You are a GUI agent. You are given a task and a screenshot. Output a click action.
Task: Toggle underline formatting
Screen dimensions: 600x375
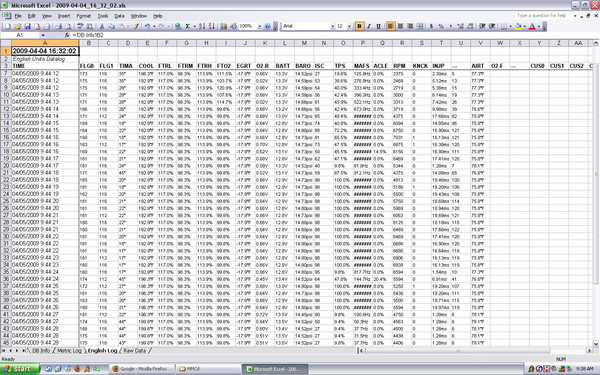378,26
